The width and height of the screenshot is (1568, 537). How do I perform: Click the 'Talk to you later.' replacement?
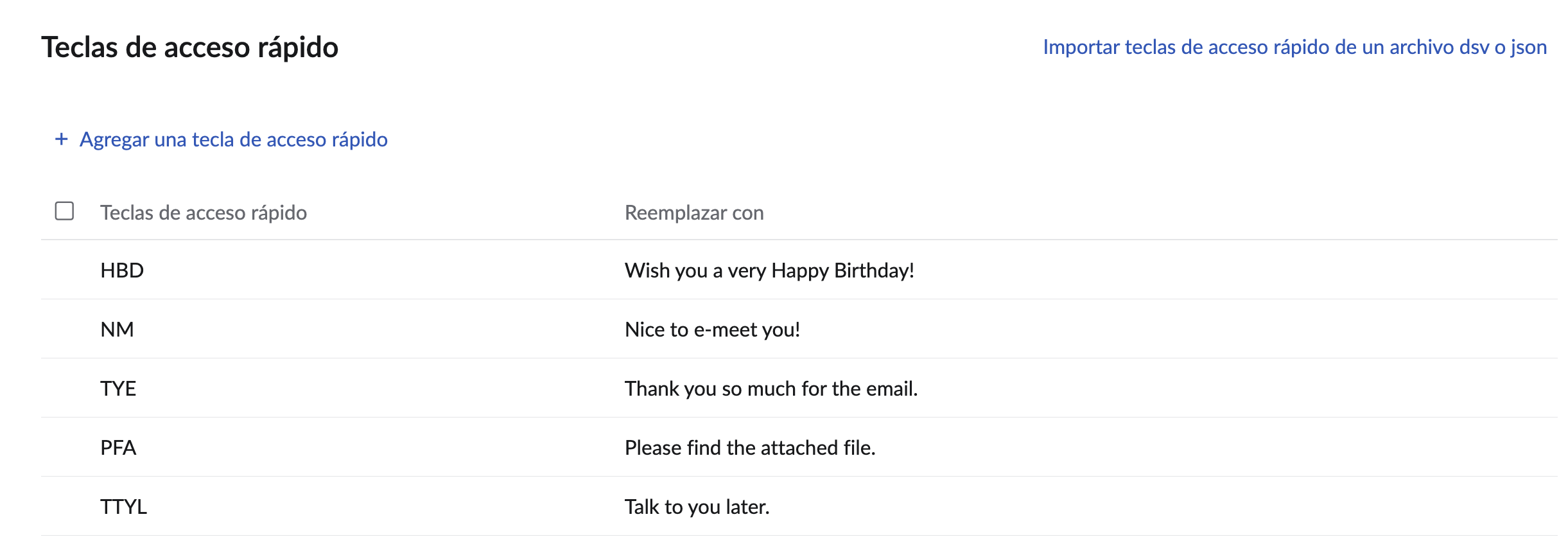point(697,507)
